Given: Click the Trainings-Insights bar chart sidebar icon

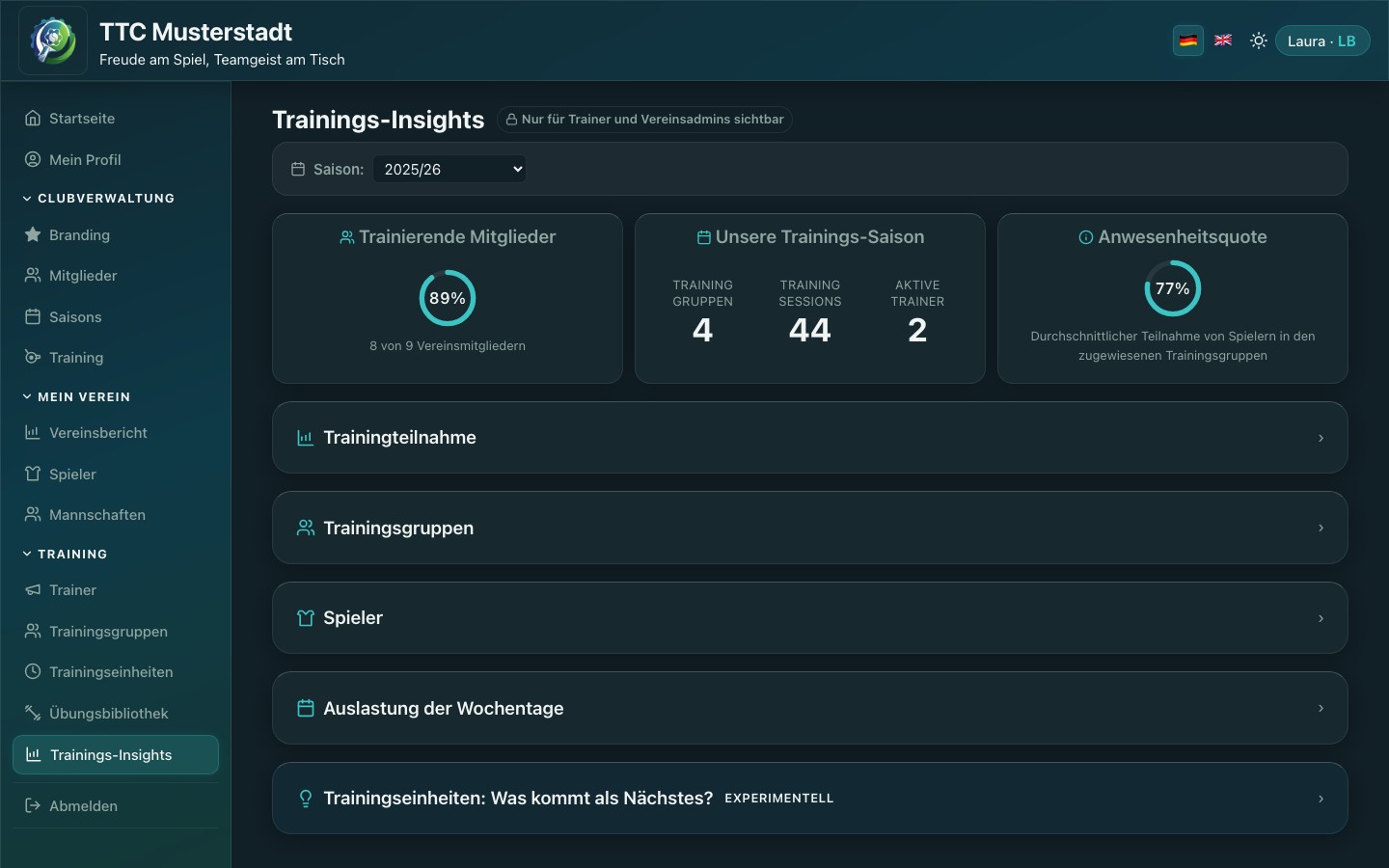Looking at the screenshot, I should [x=33, y=755].
